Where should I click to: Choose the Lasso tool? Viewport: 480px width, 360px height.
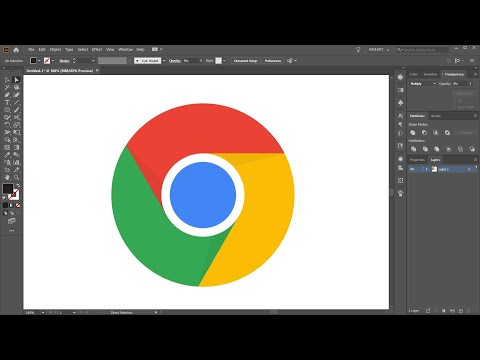pyautogui.click(x=16, y=87)
